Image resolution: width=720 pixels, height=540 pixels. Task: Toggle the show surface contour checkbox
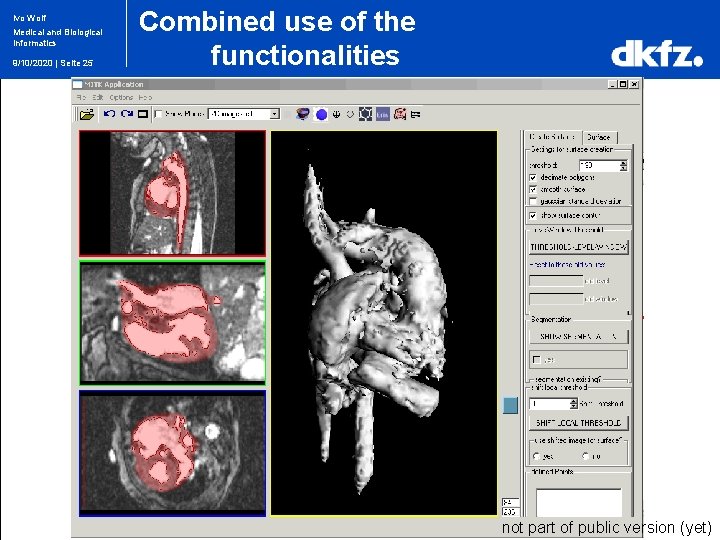click(533, 215)
